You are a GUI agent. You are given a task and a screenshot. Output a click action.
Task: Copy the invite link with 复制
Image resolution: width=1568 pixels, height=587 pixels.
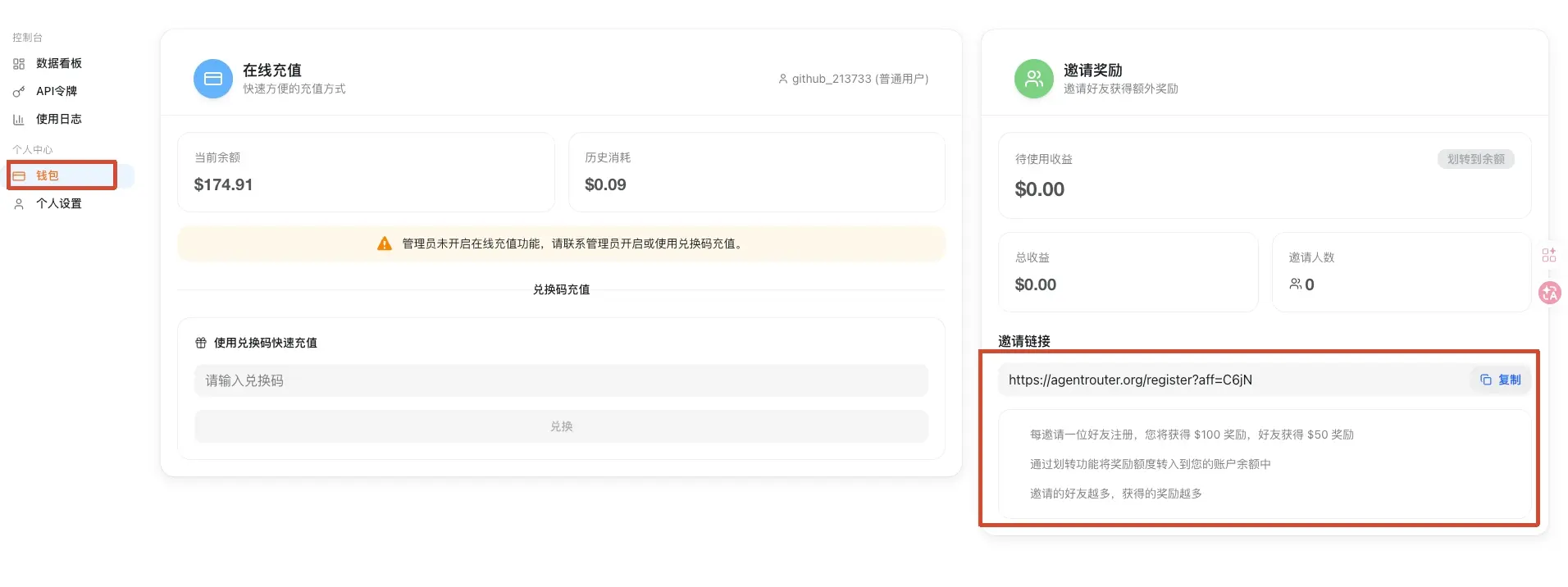coord(1500,380)
